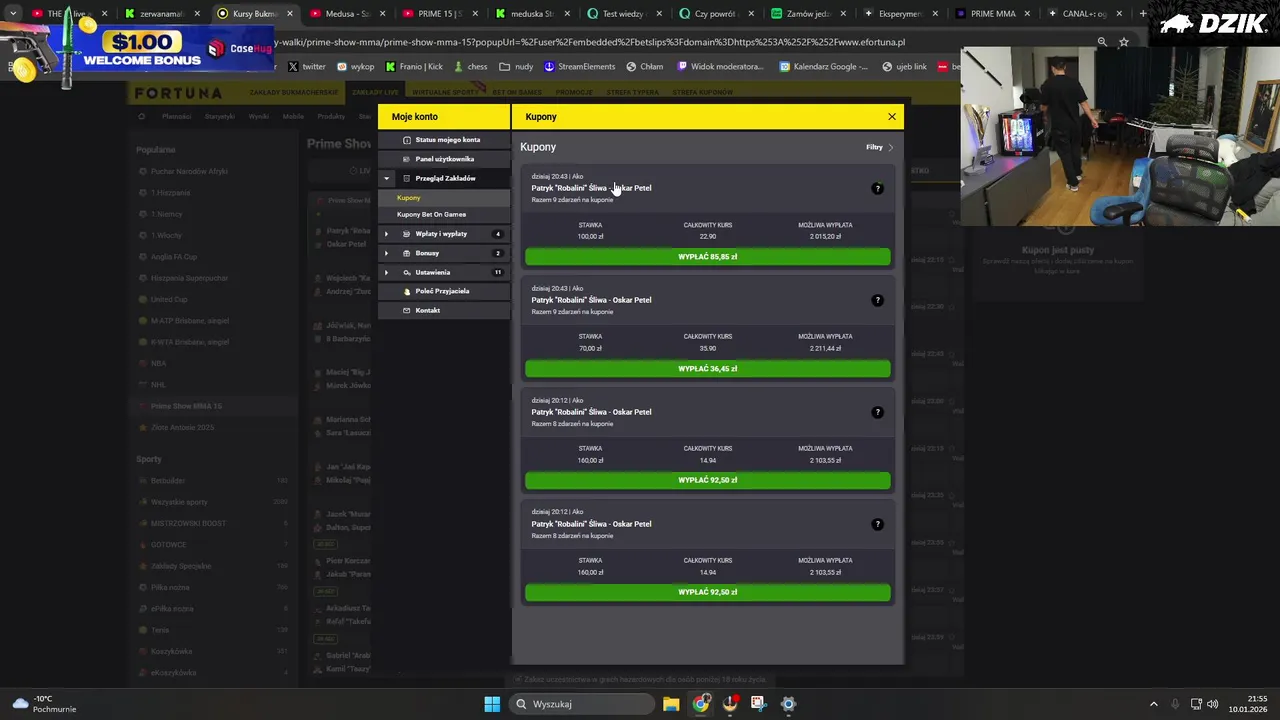Open Filtry chevron
The height and width of the screenshot is (720, 1280).
click(891, 147)
